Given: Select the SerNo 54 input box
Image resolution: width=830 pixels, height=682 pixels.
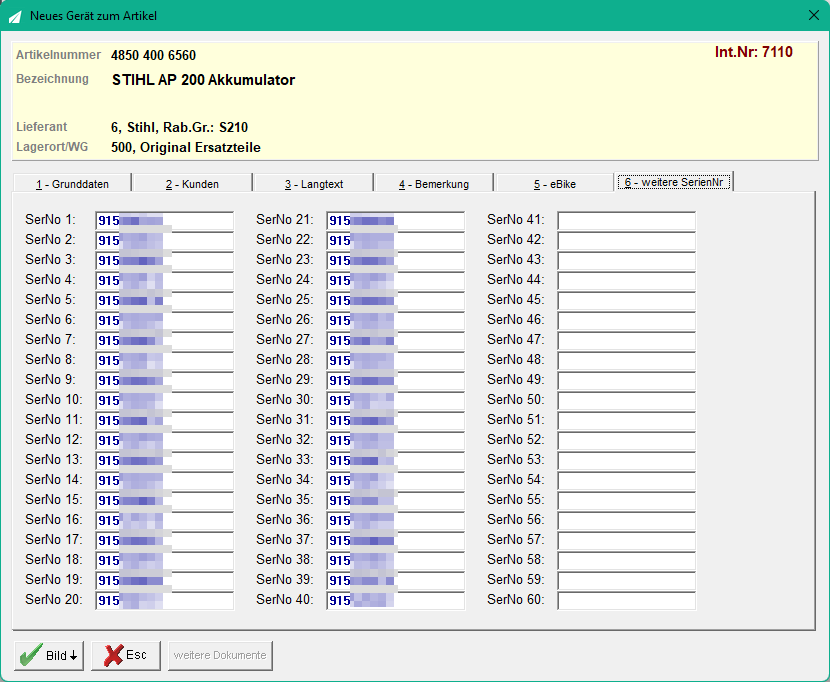Looking at the screenshot, I should pos(627,481).
